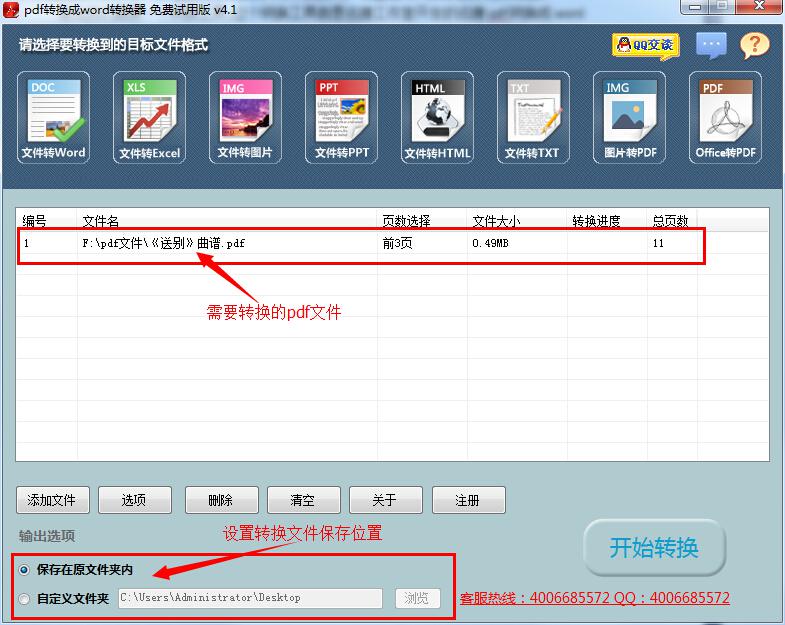The width and height of the screenshot is (785, 625).
Task: Open the QQ交谈 chat button
Action: point(645,46)
